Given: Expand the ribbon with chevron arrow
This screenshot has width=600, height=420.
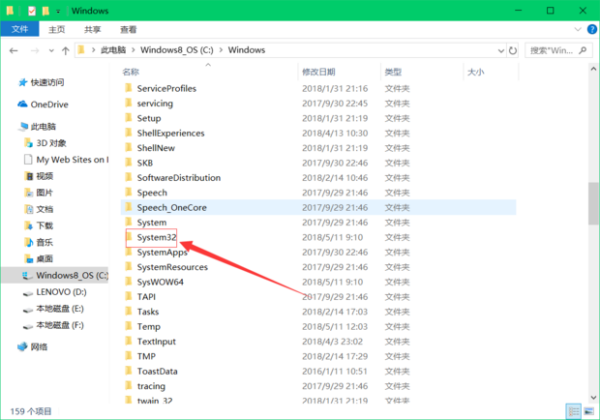Looking at the screenshot, I should click(577, 30).
